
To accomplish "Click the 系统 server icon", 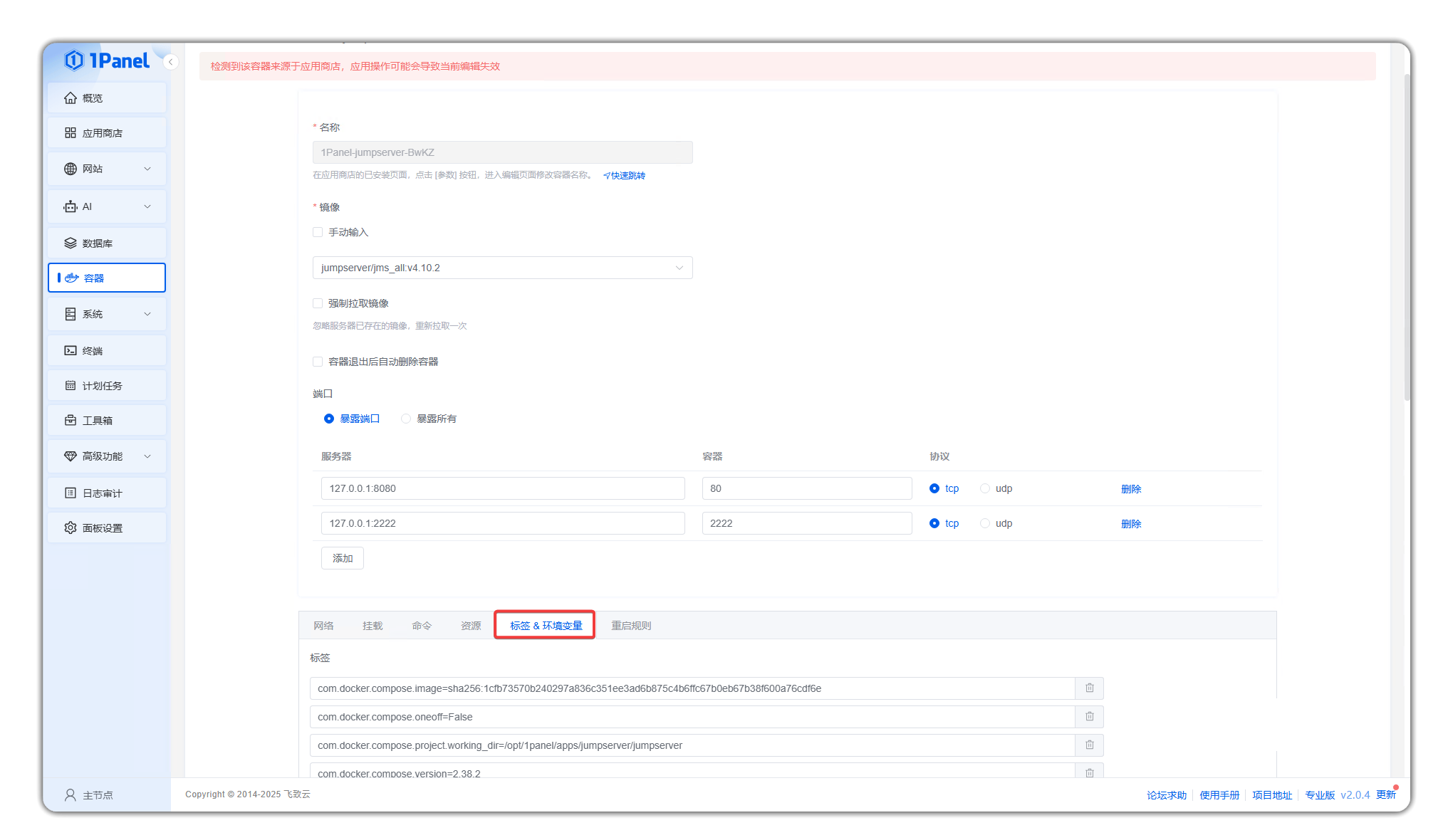I will [71, 314].
